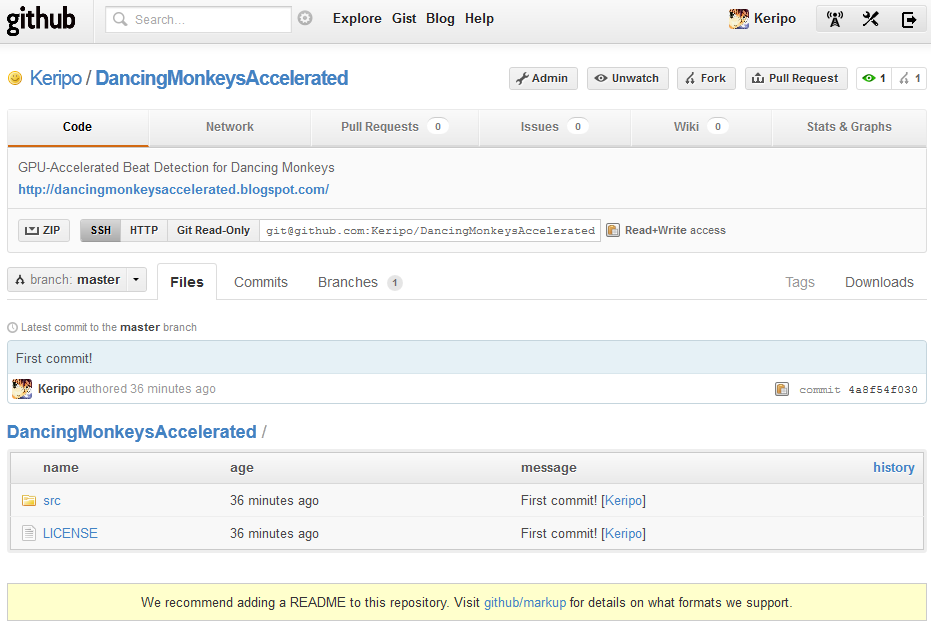Open the Explore menu
Image resolution: width=931 pixels, height=627 pixels.
pos(357,18)
